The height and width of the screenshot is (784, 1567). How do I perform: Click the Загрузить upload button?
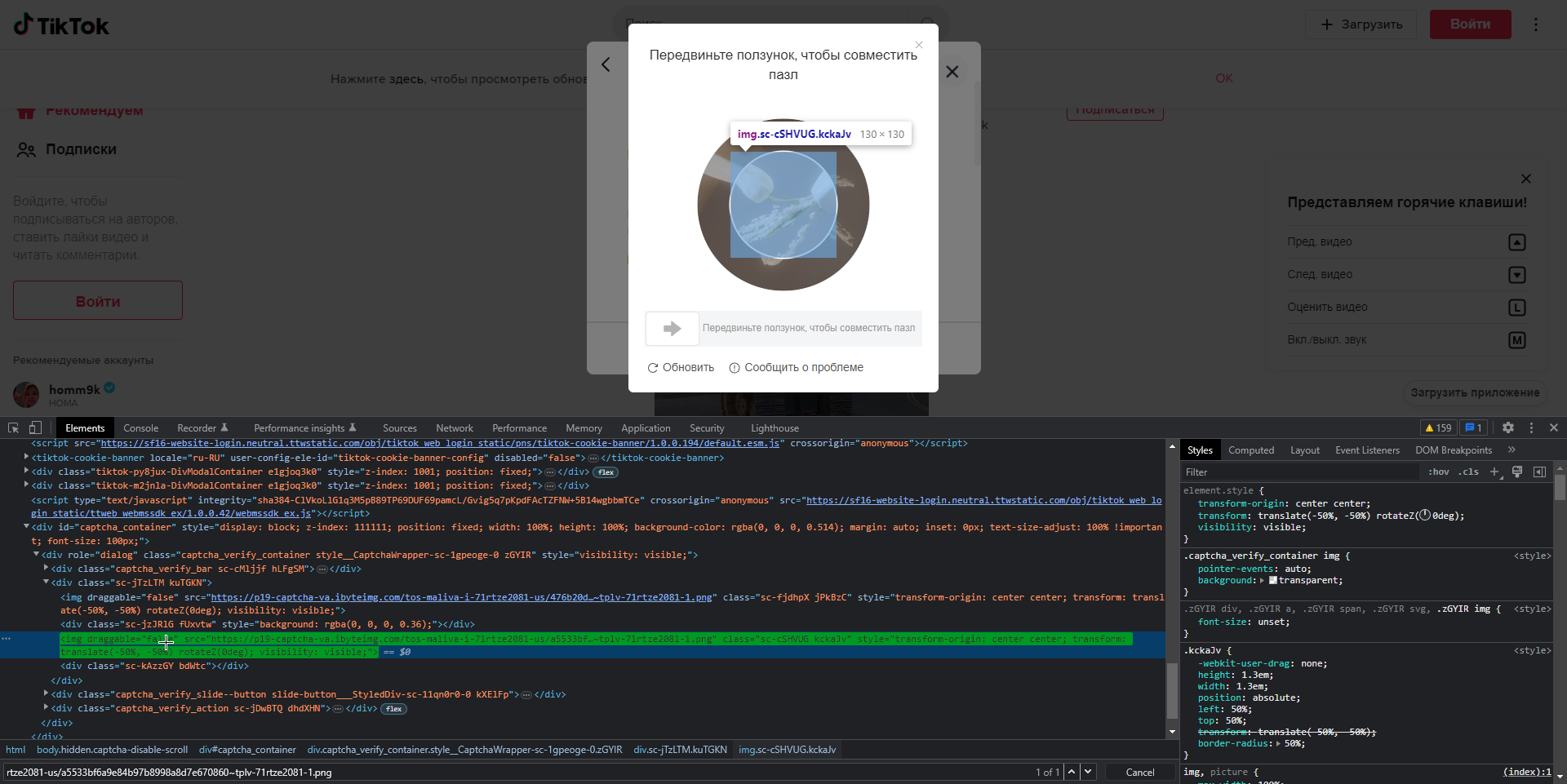coord(1361,24)
